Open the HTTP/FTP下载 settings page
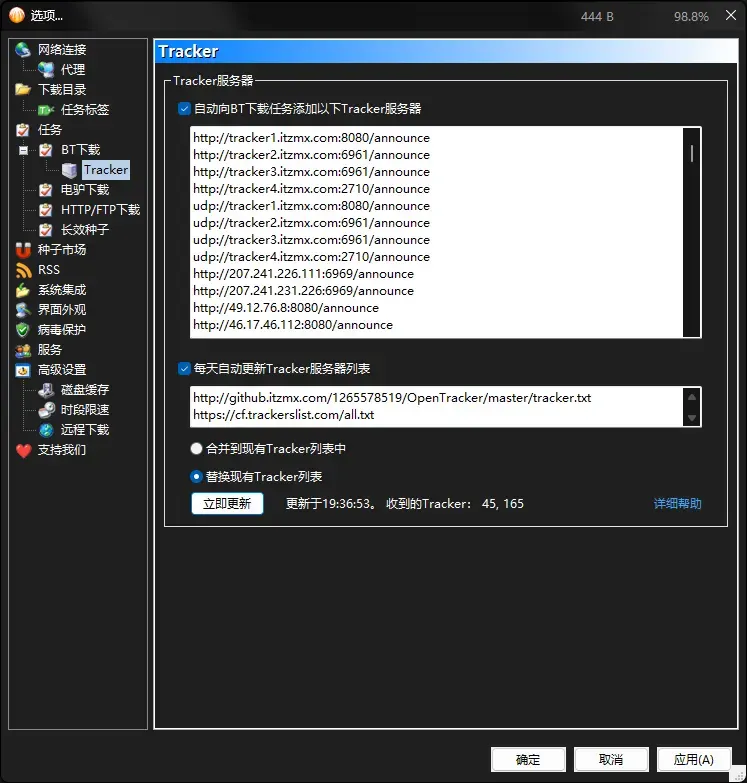This screenshot has width=747, height=783. coord(100,210)
